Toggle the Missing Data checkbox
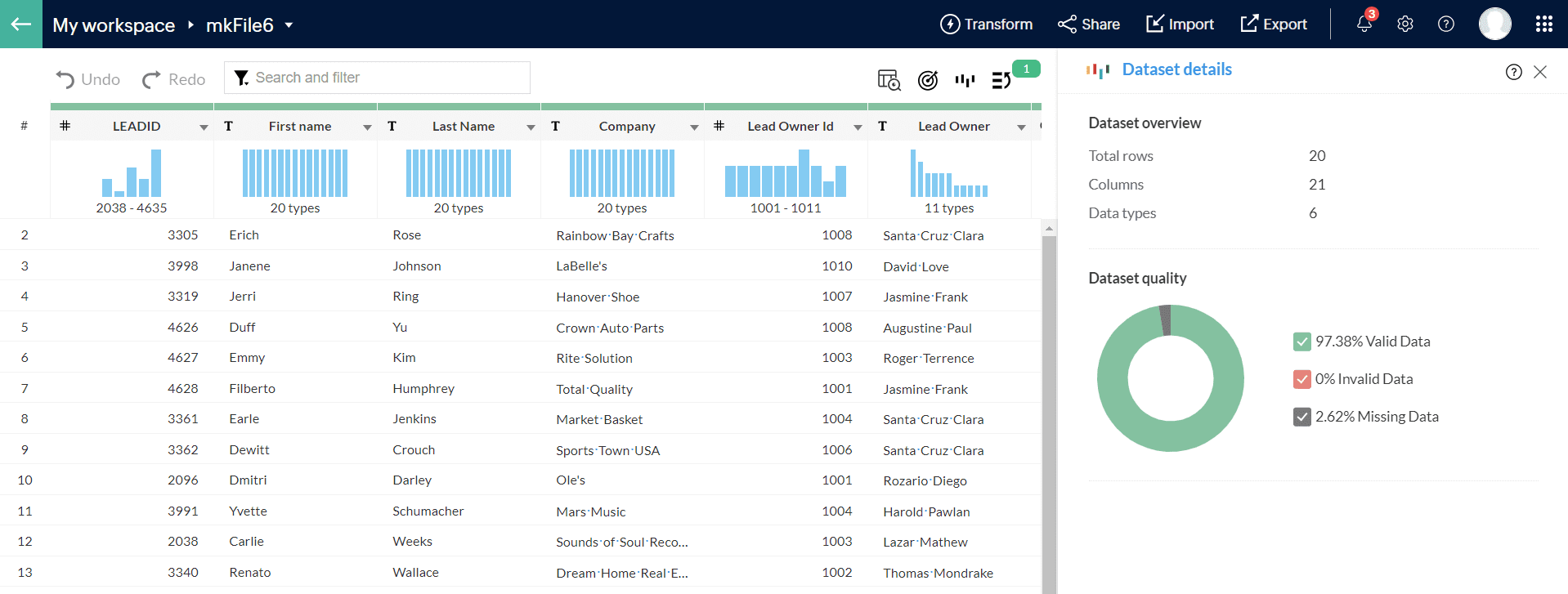Viewport: 1568px width, 594px height. click(1302, 417)
